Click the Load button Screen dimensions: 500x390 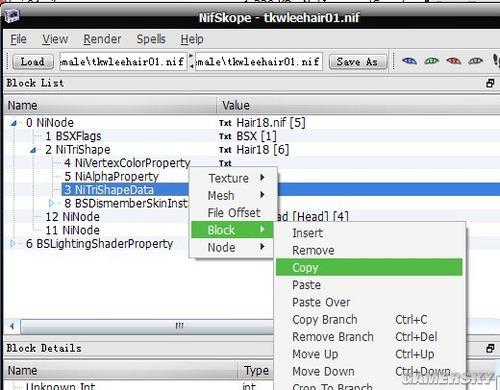(33, 62)
